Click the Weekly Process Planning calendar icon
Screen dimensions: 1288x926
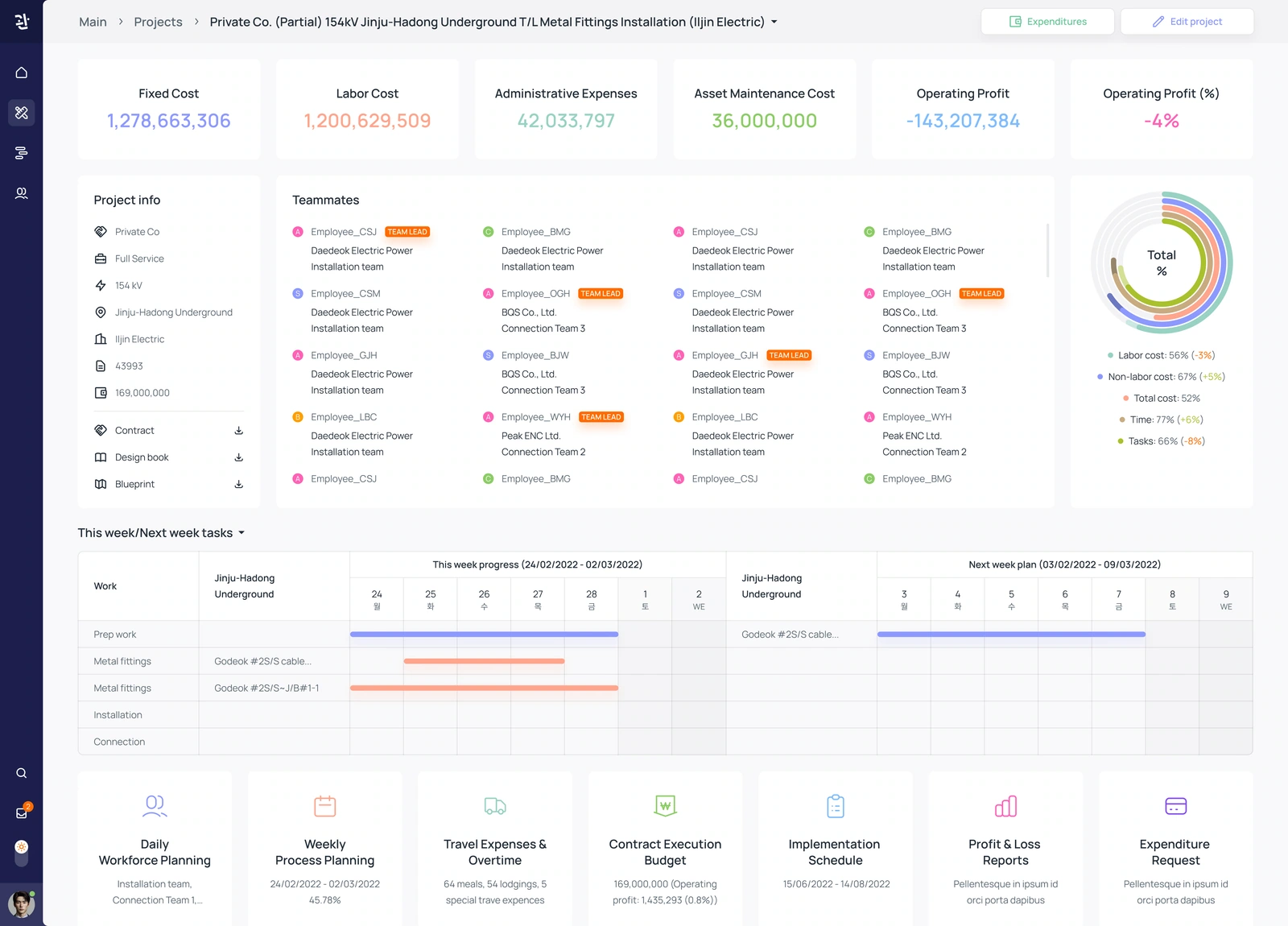click(x=325, y=805)
